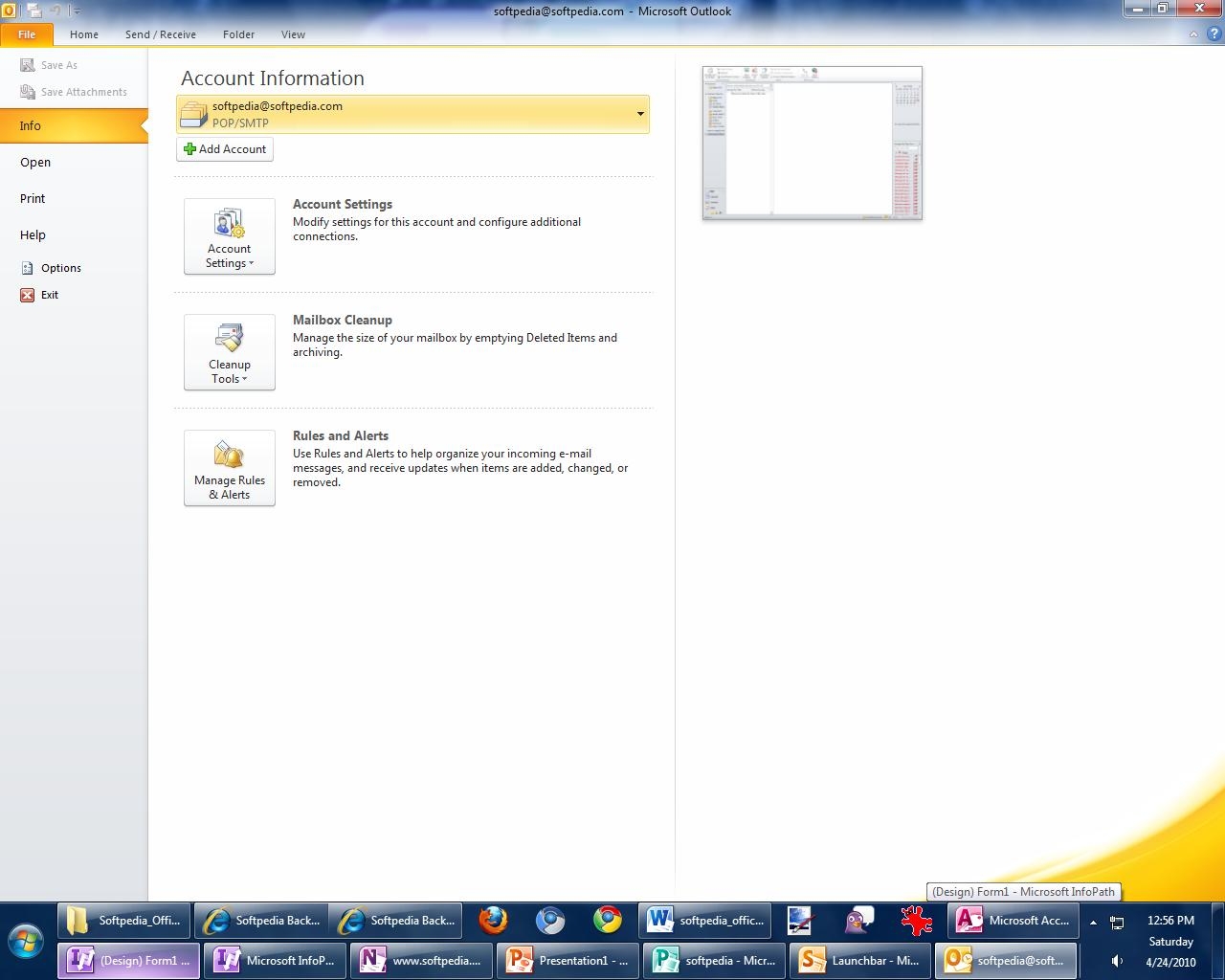This screenshot has height=980, width=1225.
Task: Open the Cleanup Tools dropdown
Action: [230, 352]
